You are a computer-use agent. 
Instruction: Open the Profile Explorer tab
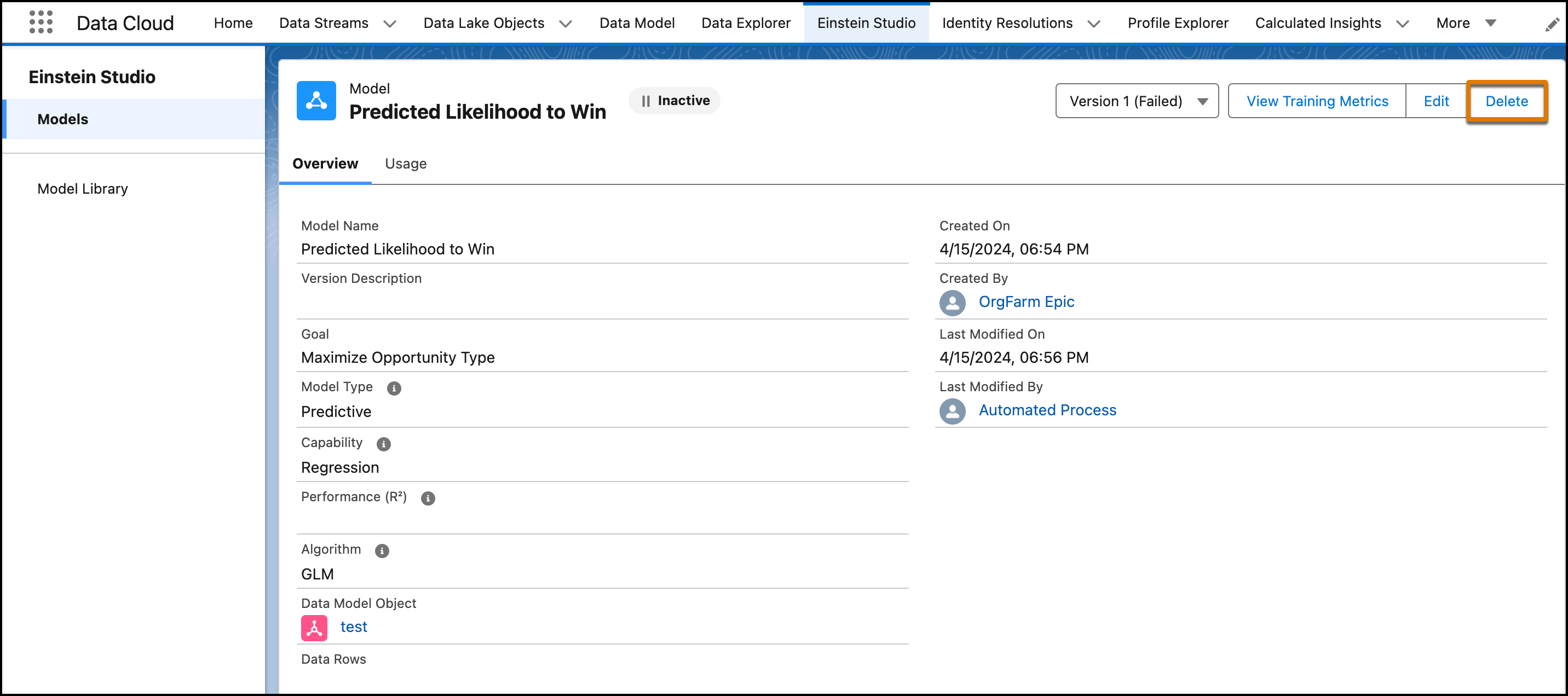click(x=1178, y=23)
